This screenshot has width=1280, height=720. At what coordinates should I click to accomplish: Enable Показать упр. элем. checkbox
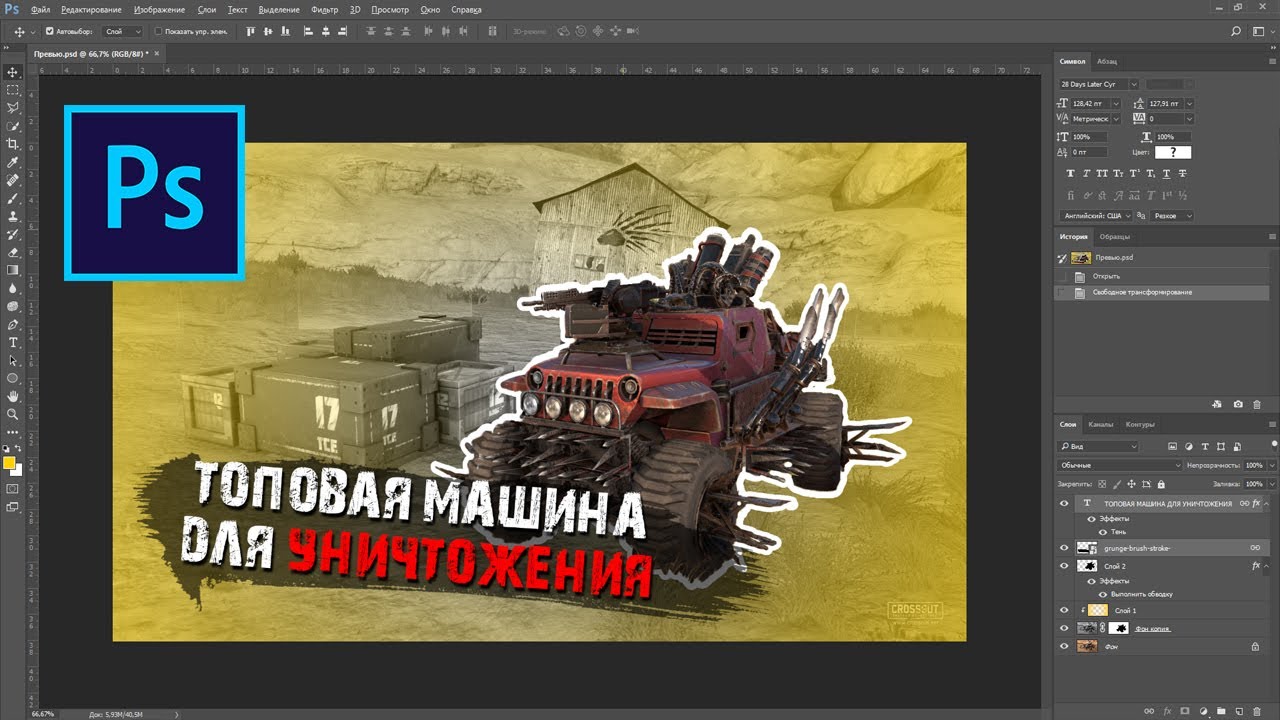[158, 31]
